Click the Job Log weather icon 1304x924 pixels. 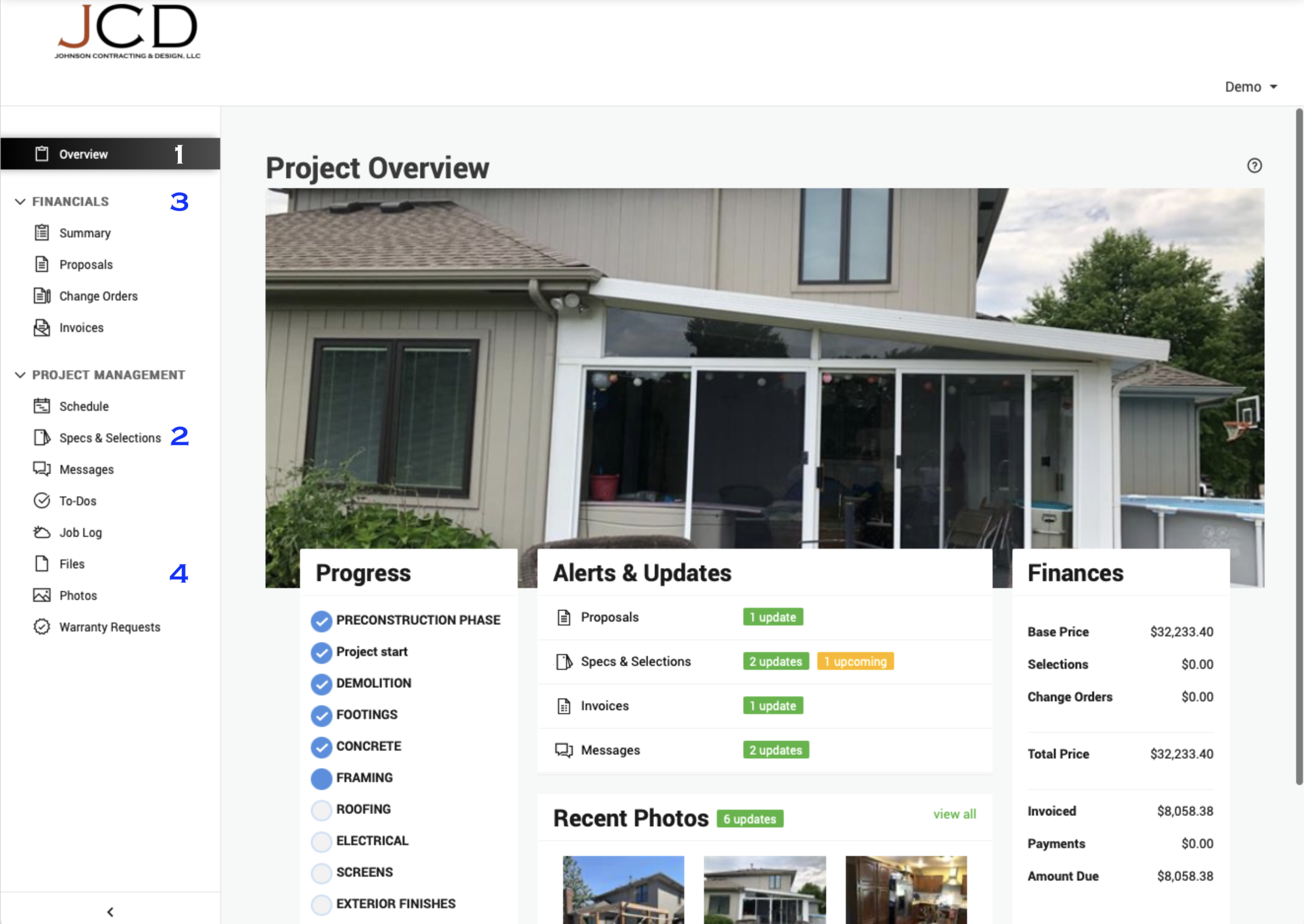click(42, 532)
